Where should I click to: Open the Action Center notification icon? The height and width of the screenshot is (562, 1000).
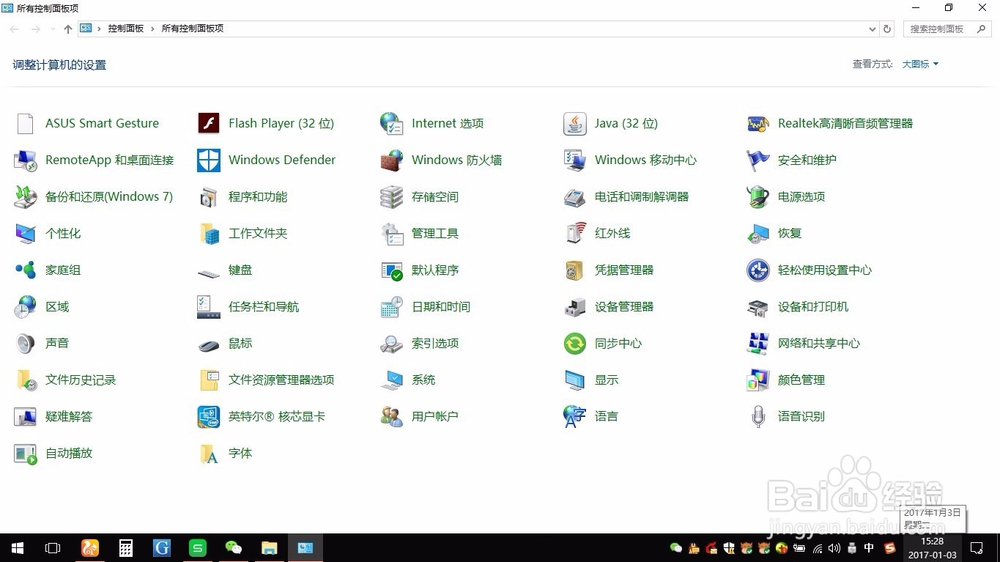[976, 548]
